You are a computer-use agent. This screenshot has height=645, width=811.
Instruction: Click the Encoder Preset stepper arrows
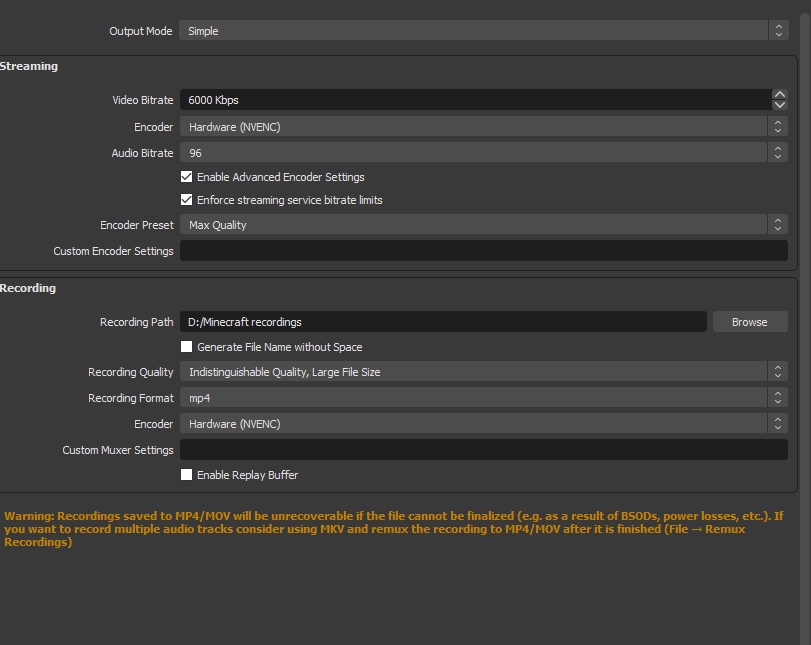(x=778, y=224)
